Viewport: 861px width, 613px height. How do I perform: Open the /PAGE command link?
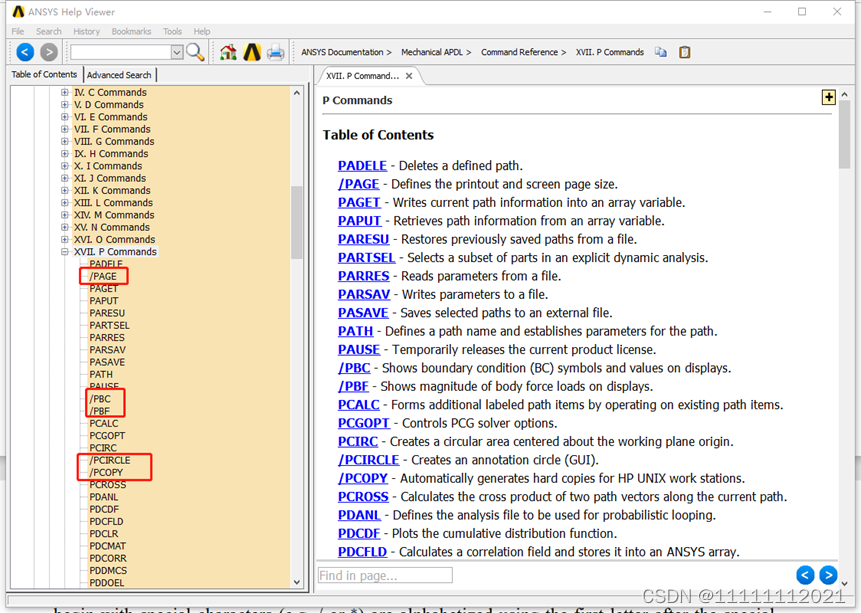point(359,184)
